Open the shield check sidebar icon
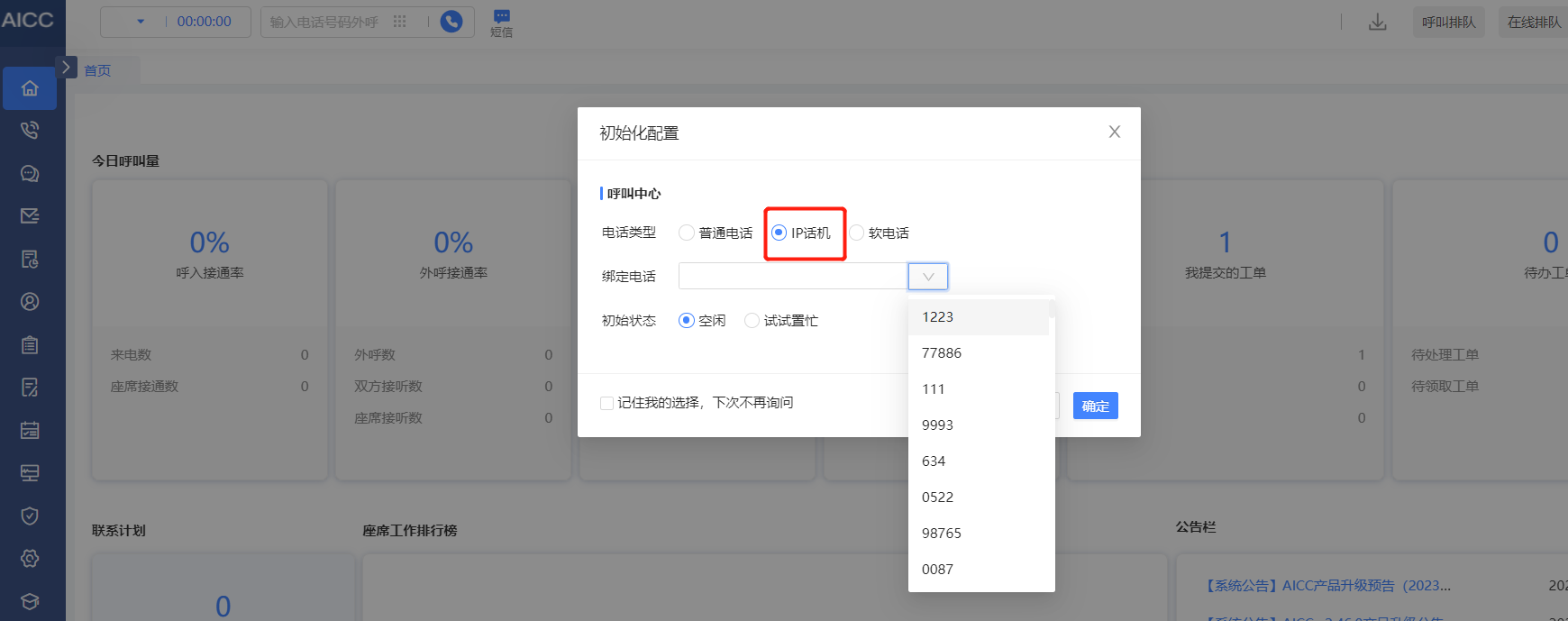 click(x=30, y=516)
